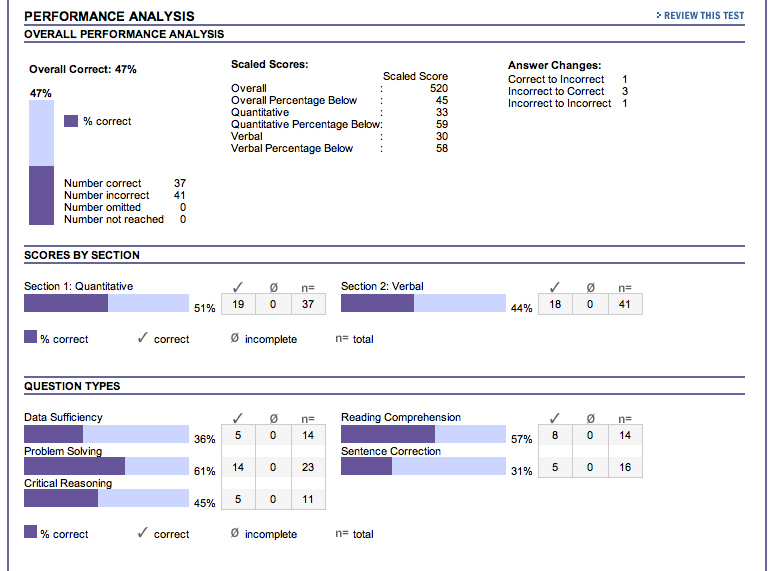Viewport: 781px width, 571px height.
Task: Click the Correct to Incorrect label
Action: pyautogui.click(x=556, y=79)
